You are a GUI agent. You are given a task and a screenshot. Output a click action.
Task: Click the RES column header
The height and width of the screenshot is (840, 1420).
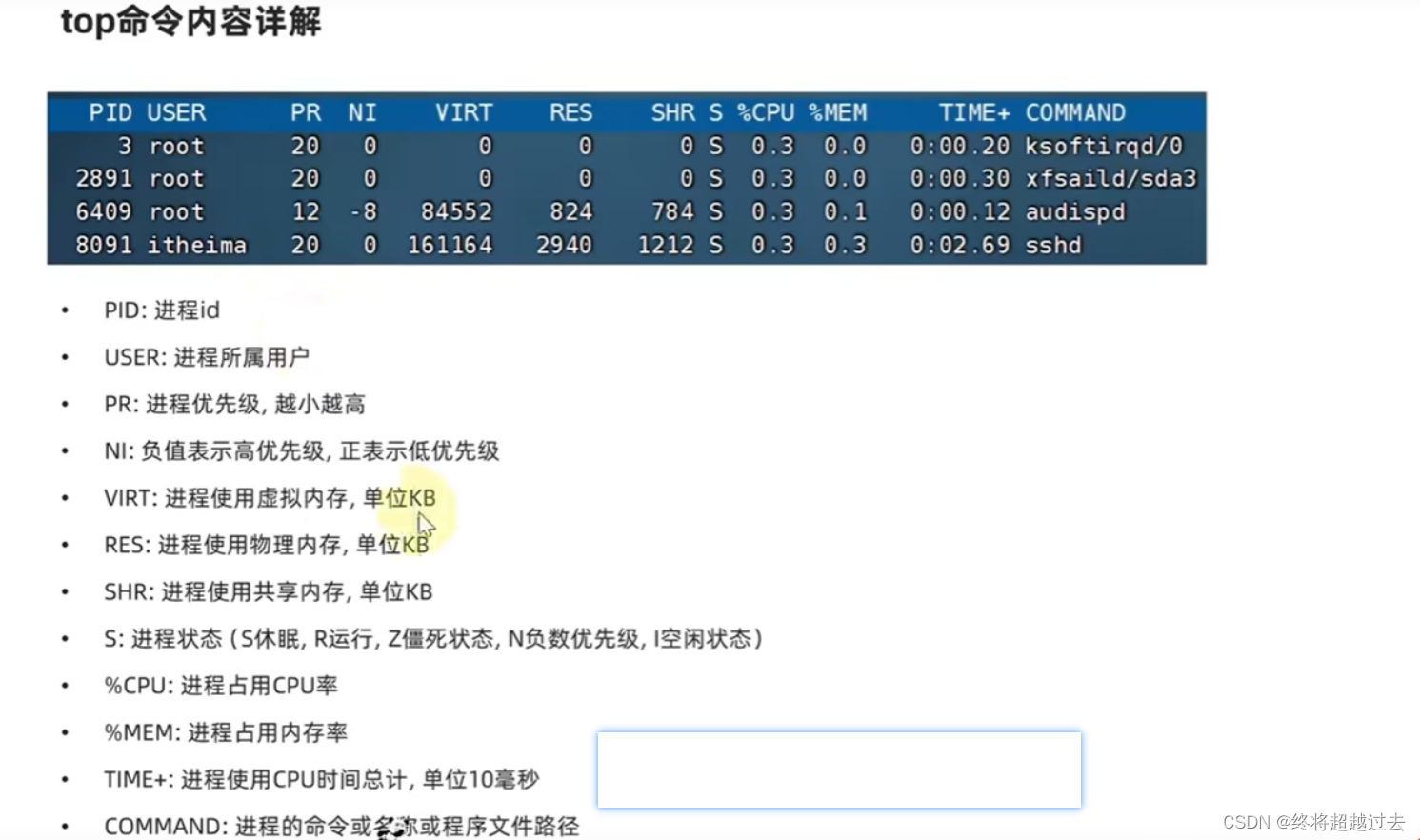[570, 112]
